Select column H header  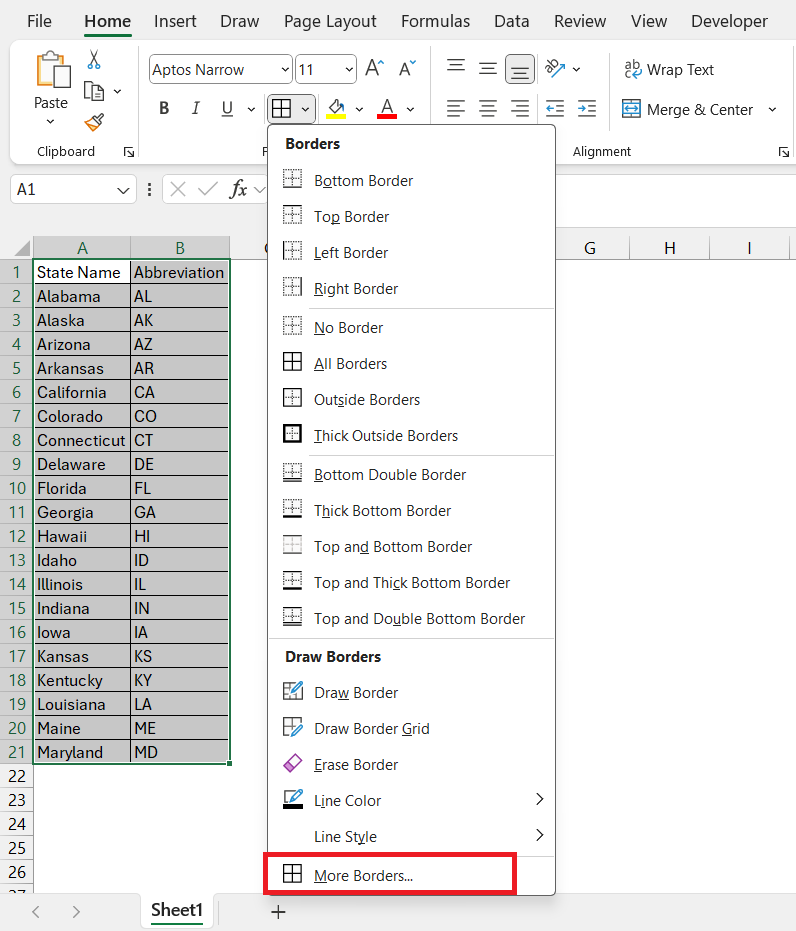pyautogui.click(x=670, y=248)
